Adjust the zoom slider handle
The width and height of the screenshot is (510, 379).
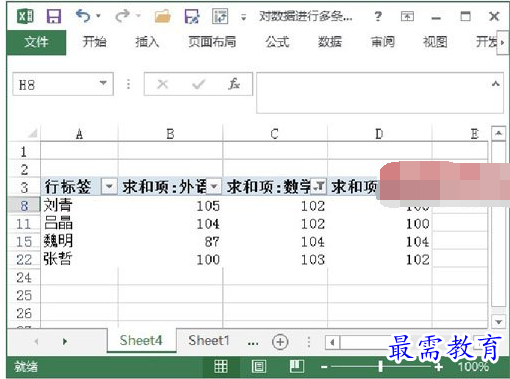381,366
